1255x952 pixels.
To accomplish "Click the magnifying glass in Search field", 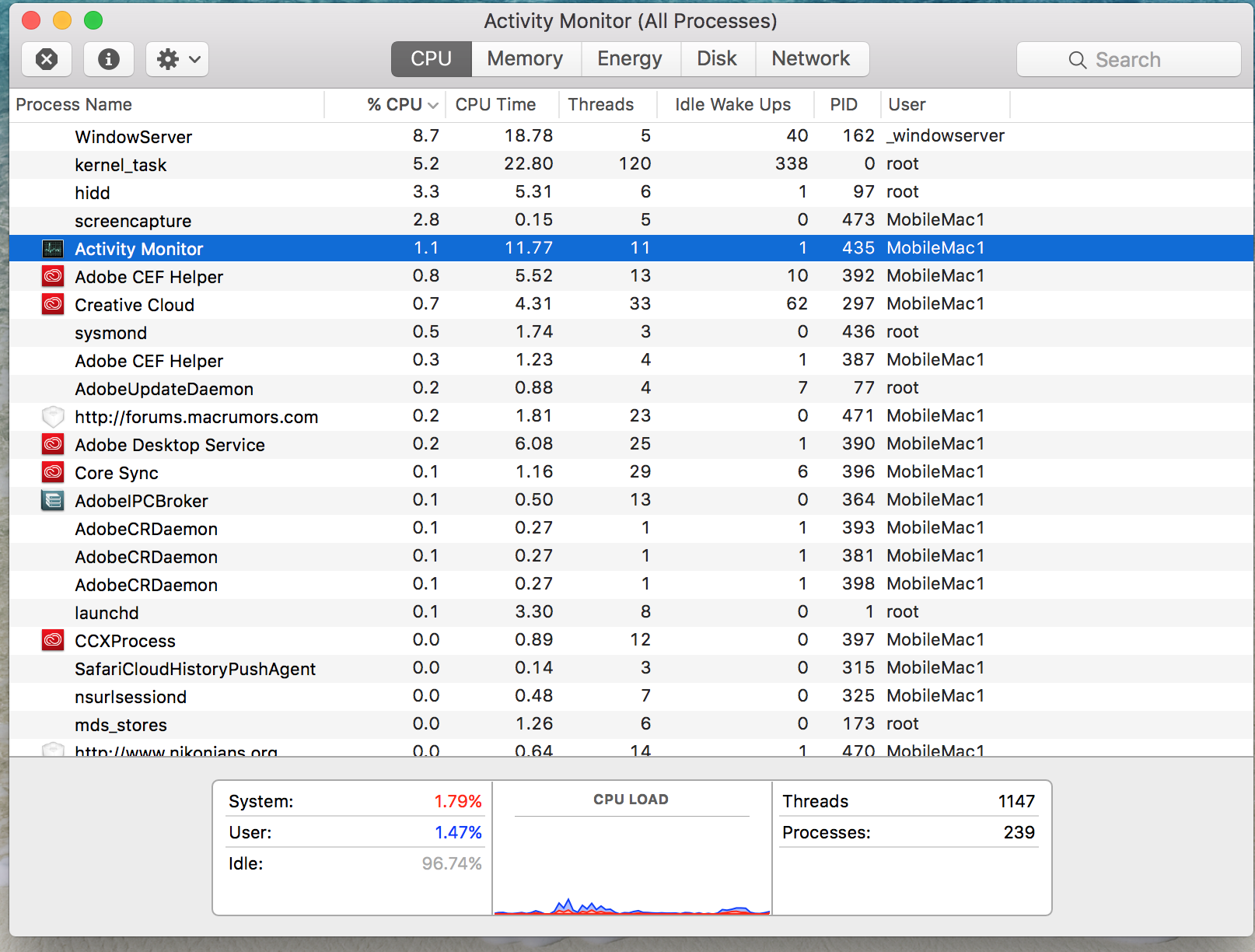I will click(x=1078, y=60).
